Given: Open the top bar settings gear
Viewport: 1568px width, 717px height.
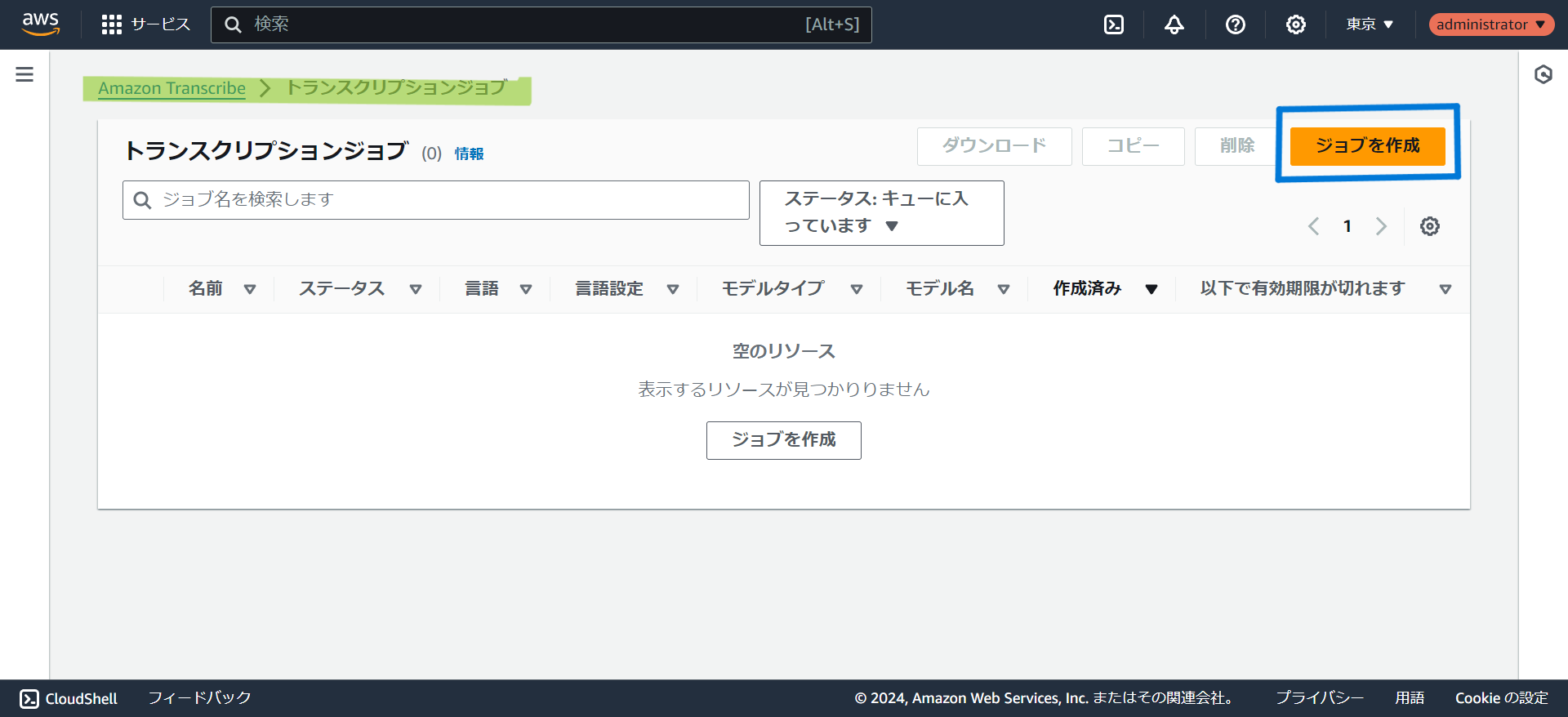Looking at the screenshot, I should click(x=1295, y=24).
